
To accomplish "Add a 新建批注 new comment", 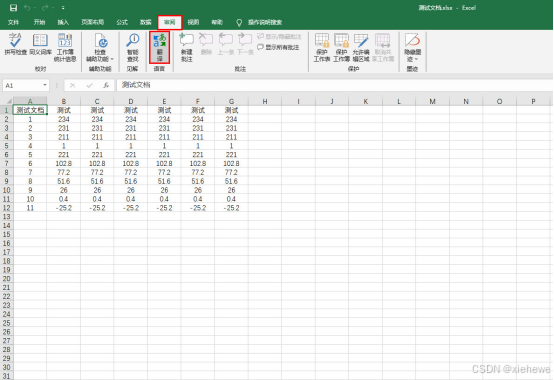I will pyautogui.click(x=187, y=47).
